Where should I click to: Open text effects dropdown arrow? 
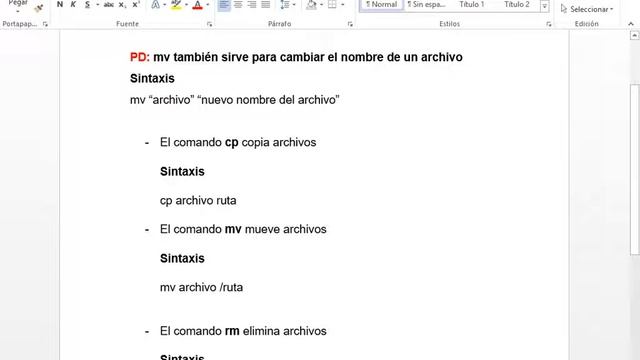[x=164, y=5]
